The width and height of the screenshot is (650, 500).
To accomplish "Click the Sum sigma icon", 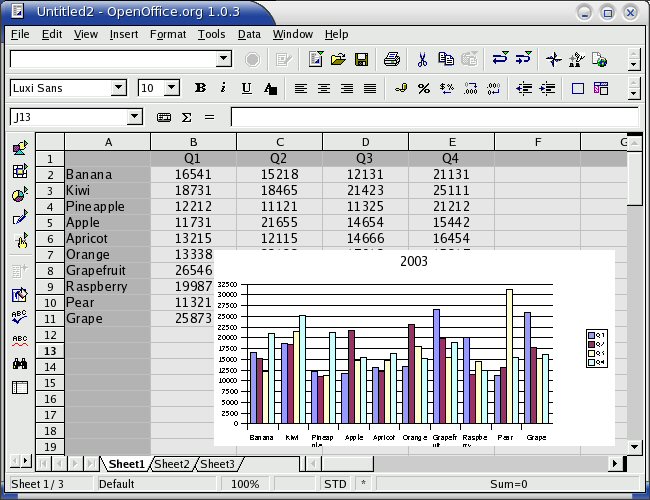I will click(187, 117).
